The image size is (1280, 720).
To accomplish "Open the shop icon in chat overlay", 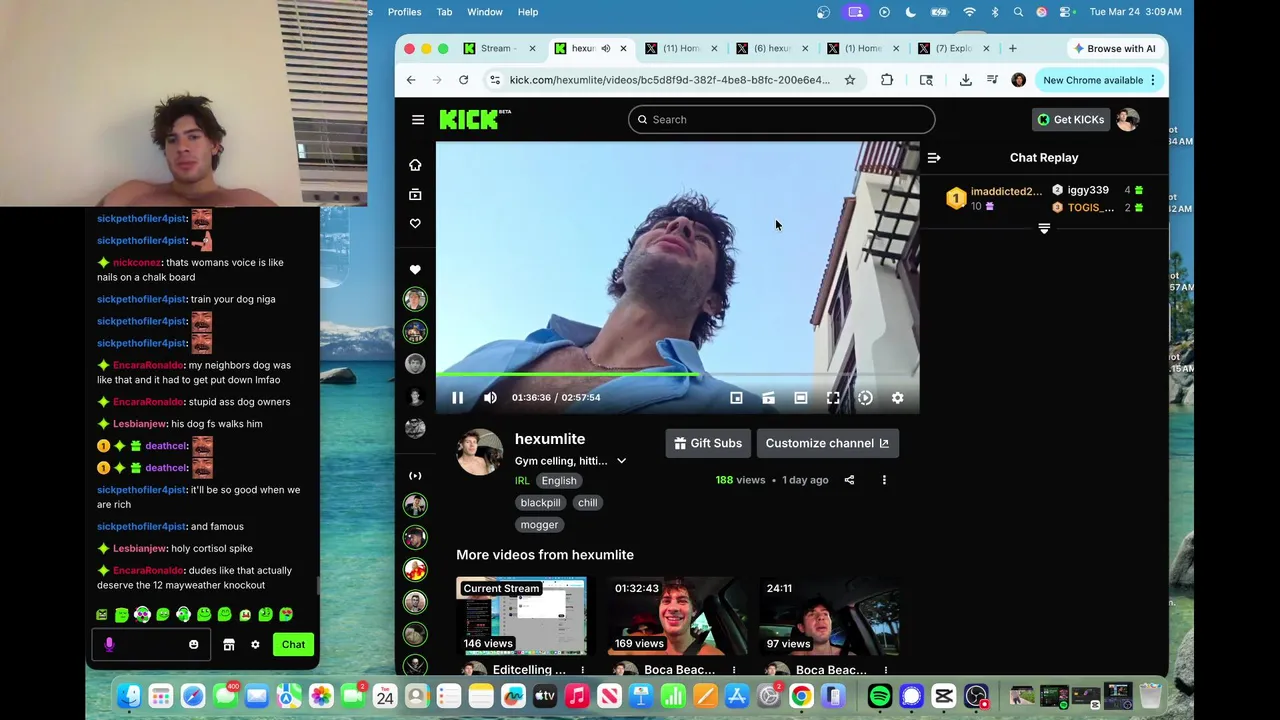I will click(x=229, y=645).
